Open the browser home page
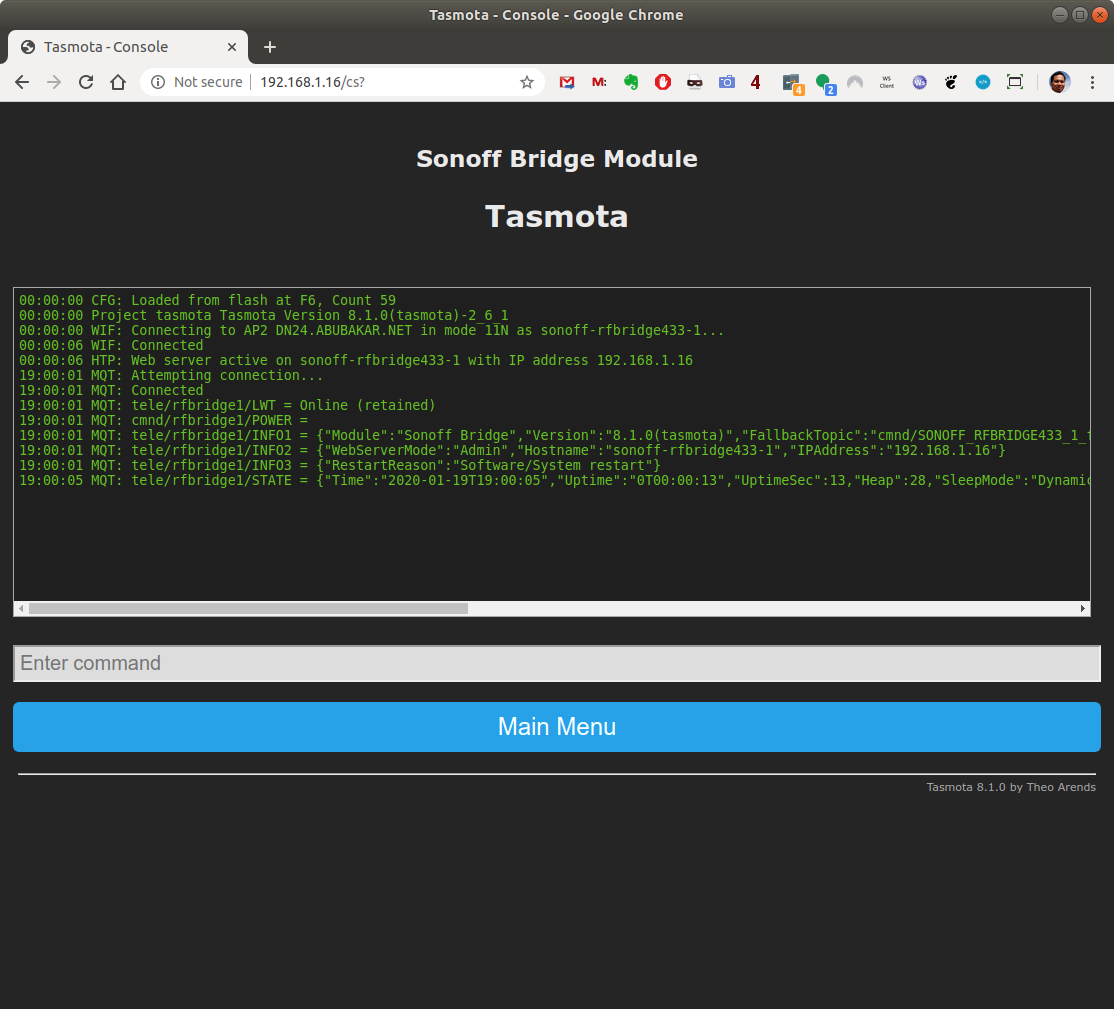The image size is (1114, 1009). (x=118, y=82)
